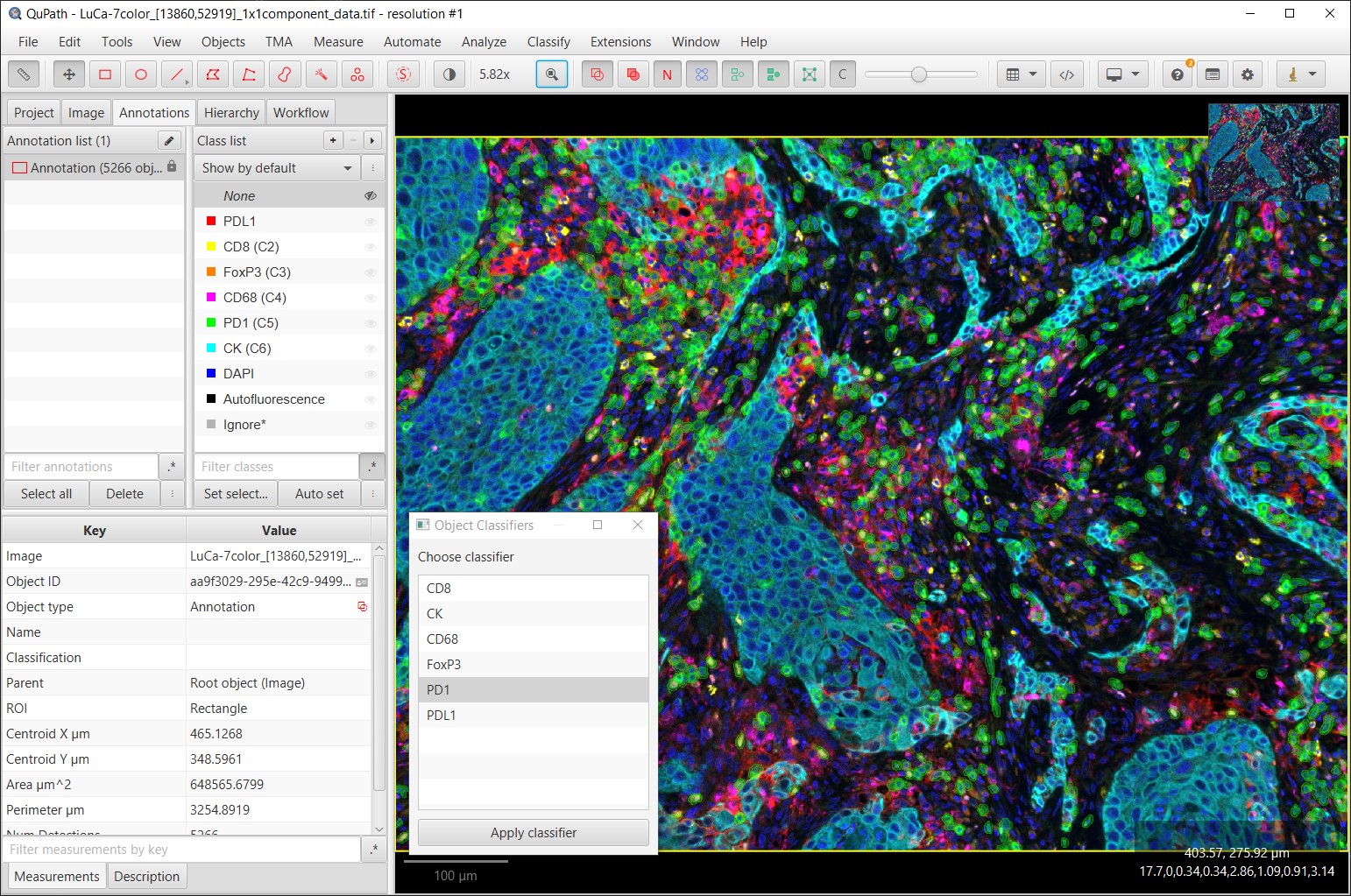
Task: Open Brightness and contrast dialog
Action: coord(449,74)
